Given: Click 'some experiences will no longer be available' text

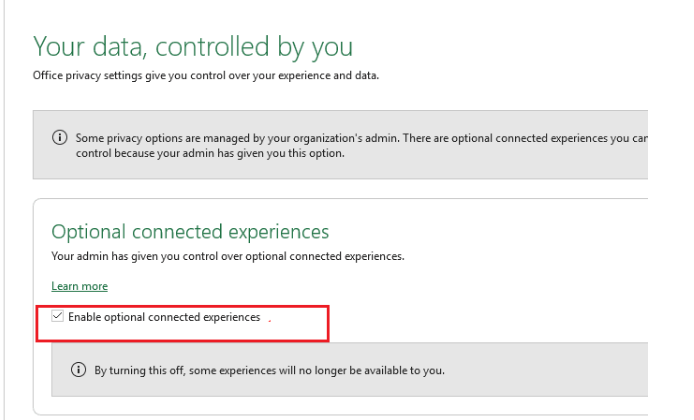Looking at the screenshot, I should click(317, 370).
